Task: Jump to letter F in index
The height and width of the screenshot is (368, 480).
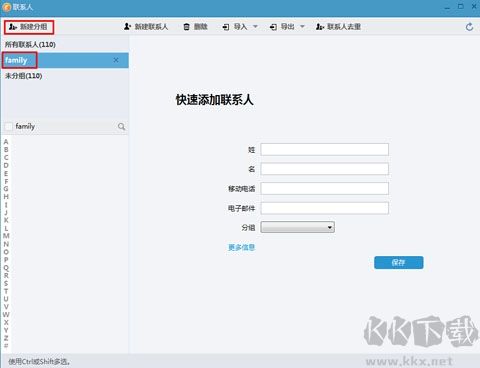Action: [6, 181]
